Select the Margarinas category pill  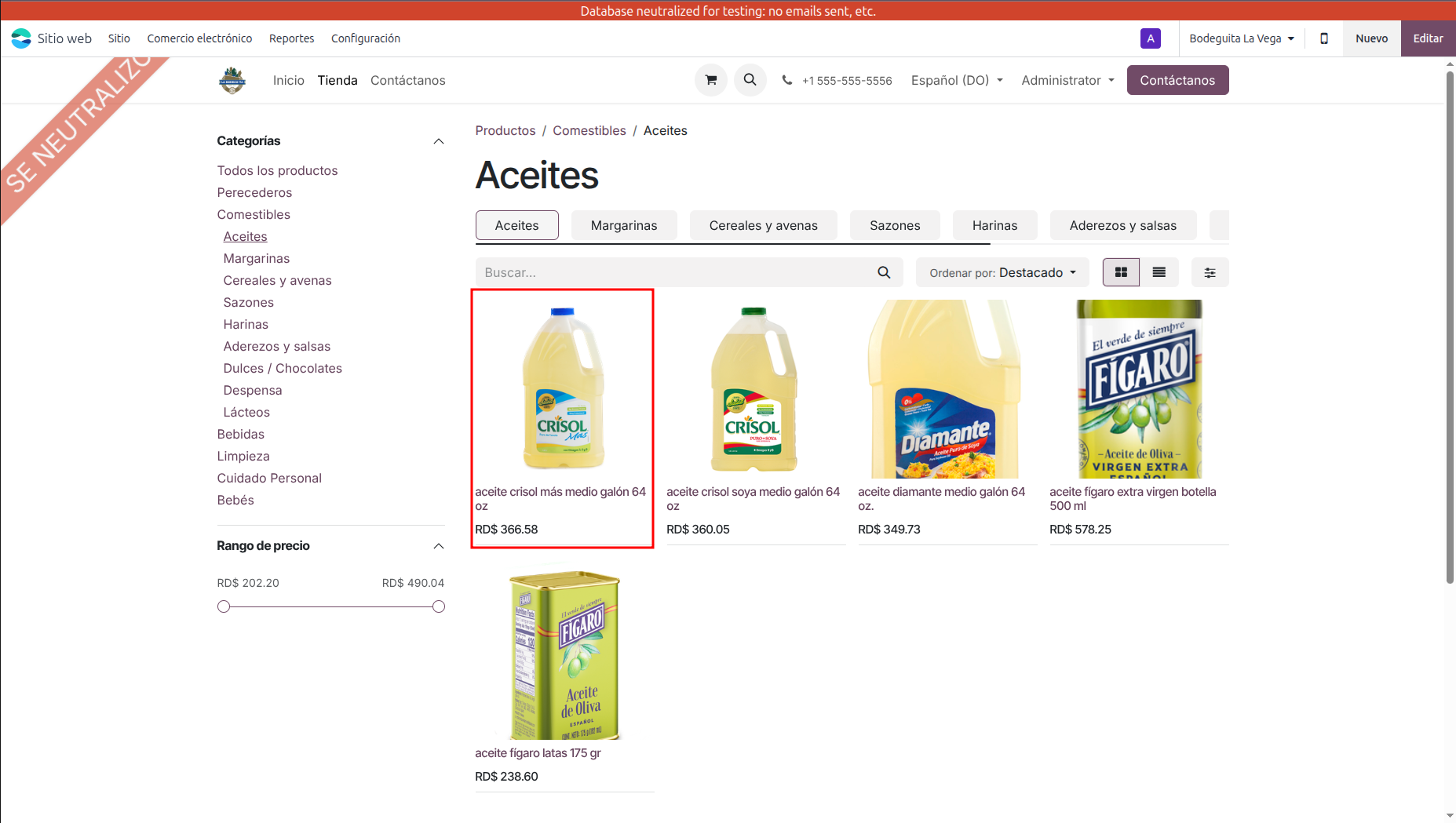coord(623,225)
